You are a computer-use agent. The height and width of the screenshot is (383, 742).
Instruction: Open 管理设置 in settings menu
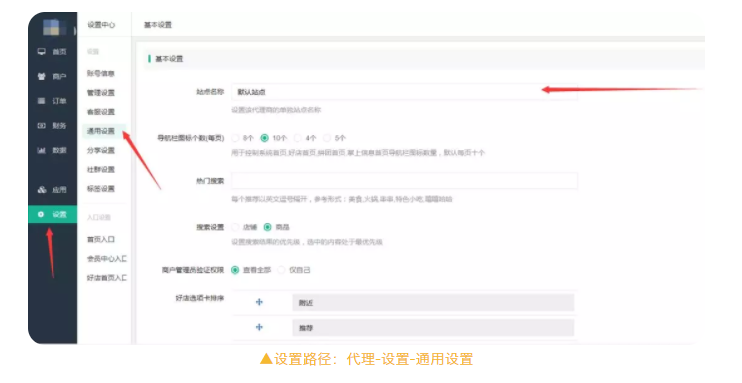click(100, 93)
